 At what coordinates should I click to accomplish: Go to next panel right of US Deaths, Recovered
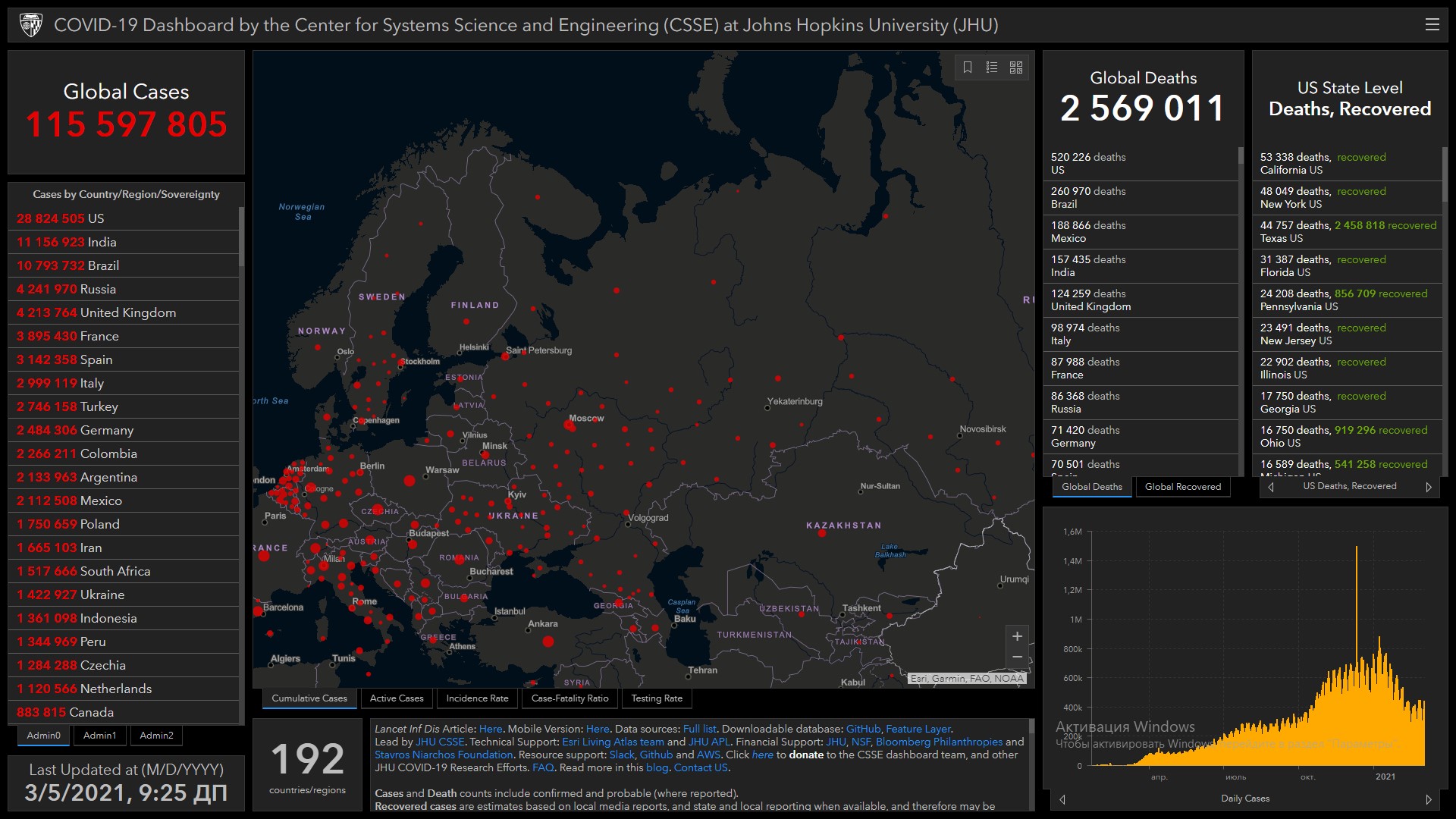coord(1429,487)
